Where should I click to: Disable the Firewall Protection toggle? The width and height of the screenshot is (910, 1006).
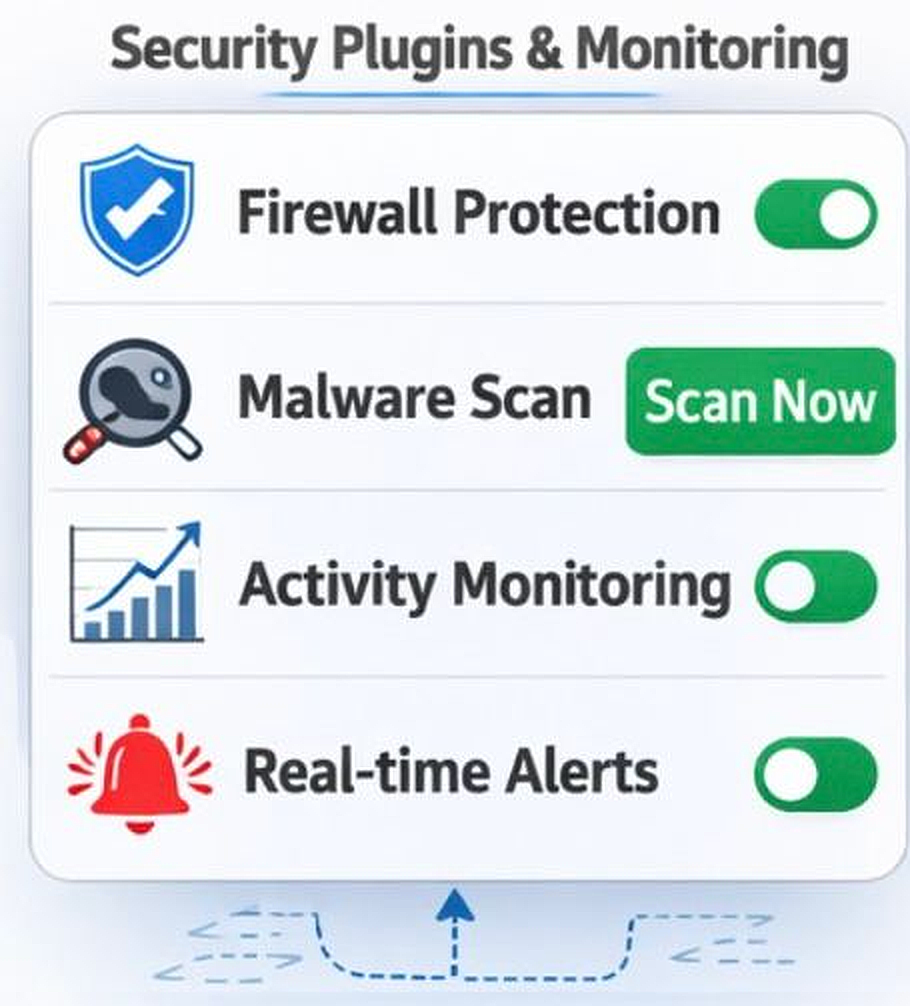pos(816,214)
